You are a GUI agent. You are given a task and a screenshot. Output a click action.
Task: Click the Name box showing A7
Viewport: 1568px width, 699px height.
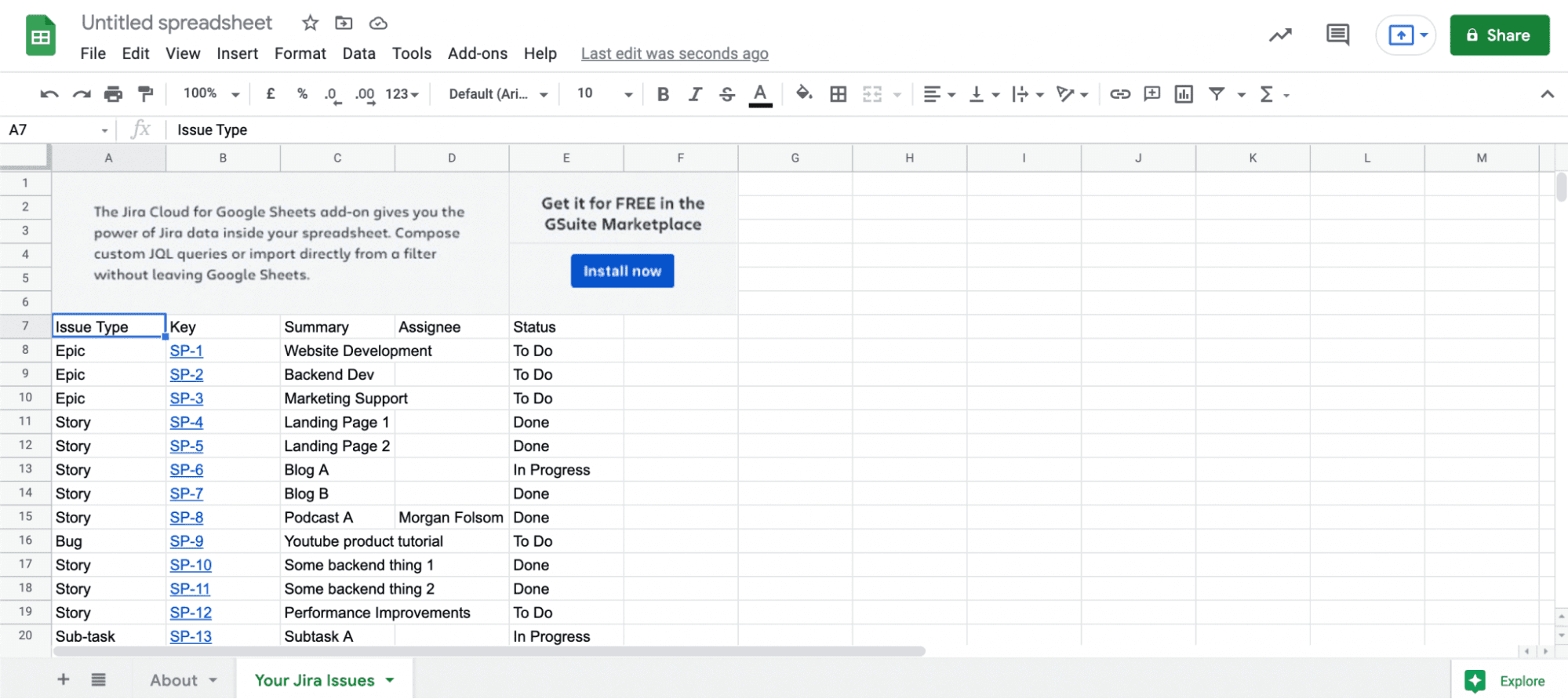click(59, 130)
